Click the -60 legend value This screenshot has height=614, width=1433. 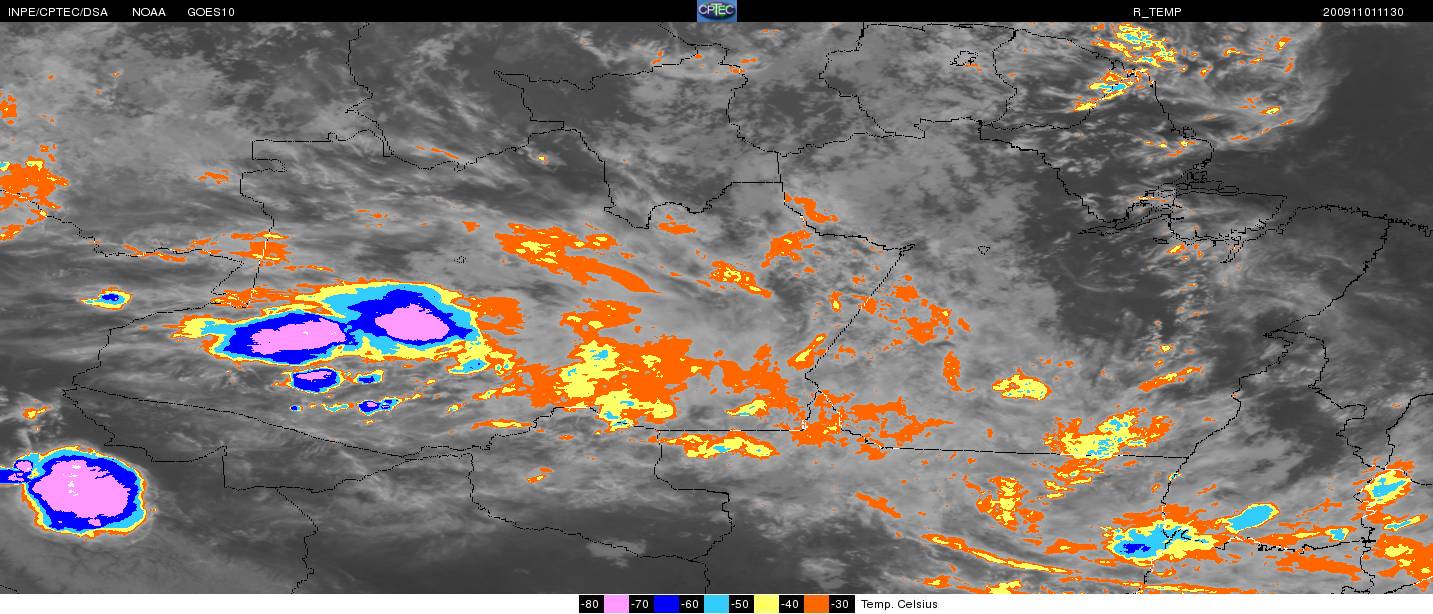690,604
